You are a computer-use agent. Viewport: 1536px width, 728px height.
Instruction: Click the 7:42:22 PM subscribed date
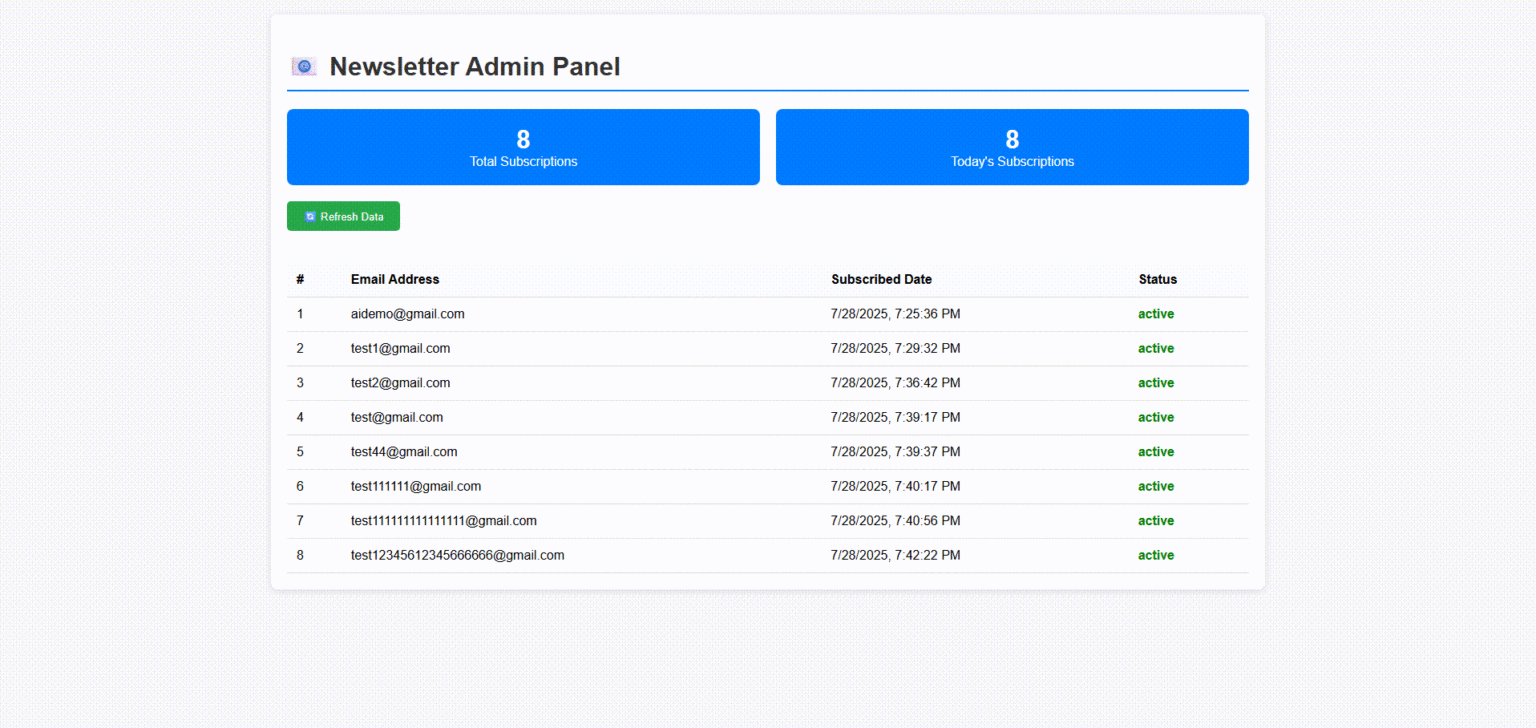(x=895, y=556)
